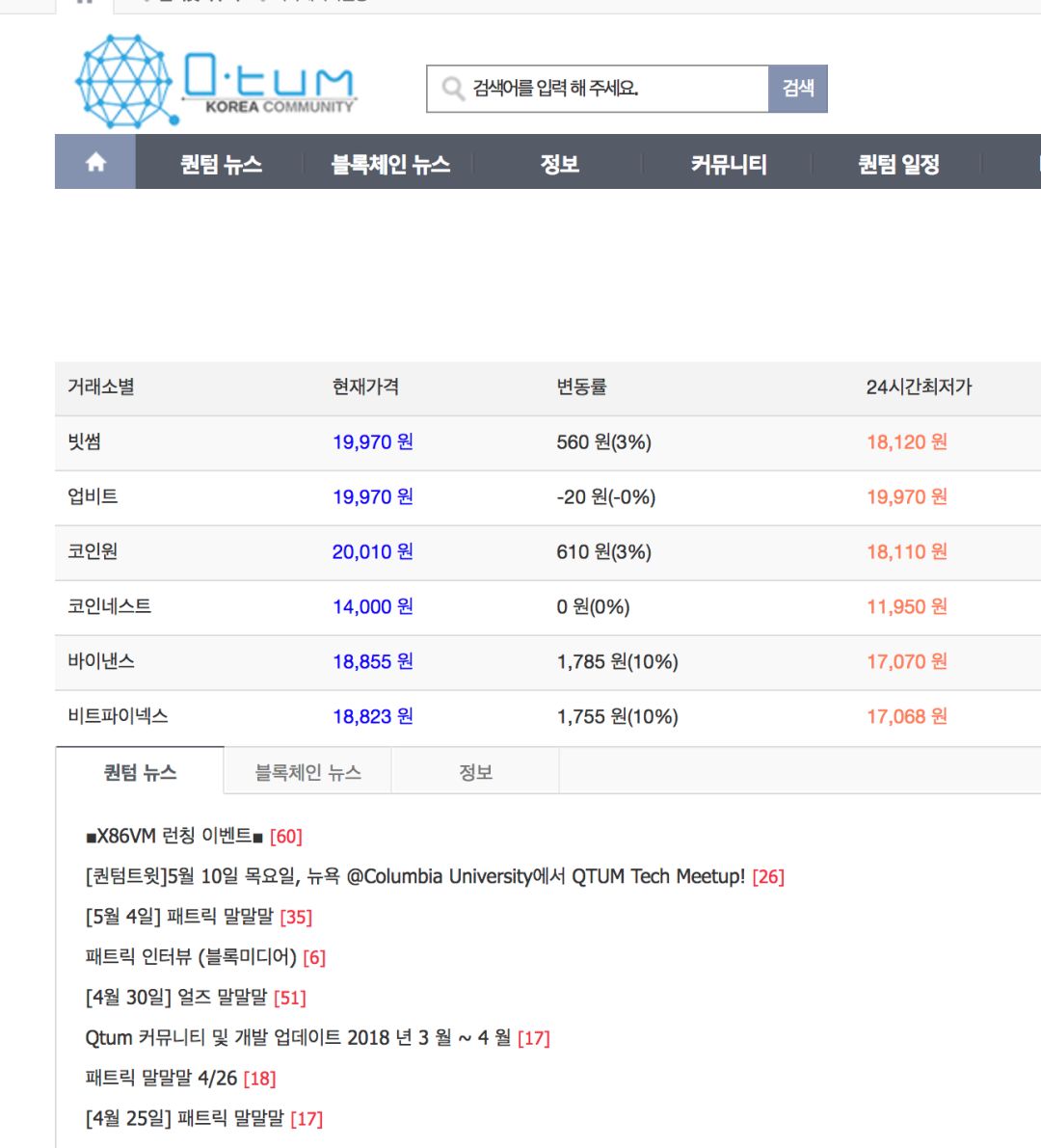
Task: Click the [26] comment count on Meetup post
Action: (x=768, y=876)
